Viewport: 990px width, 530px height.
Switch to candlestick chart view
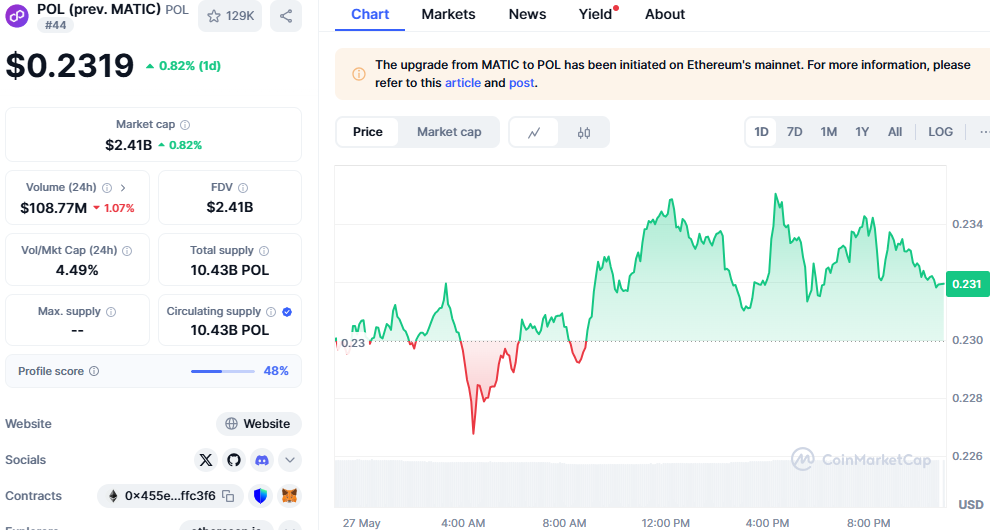click(584, 132)
